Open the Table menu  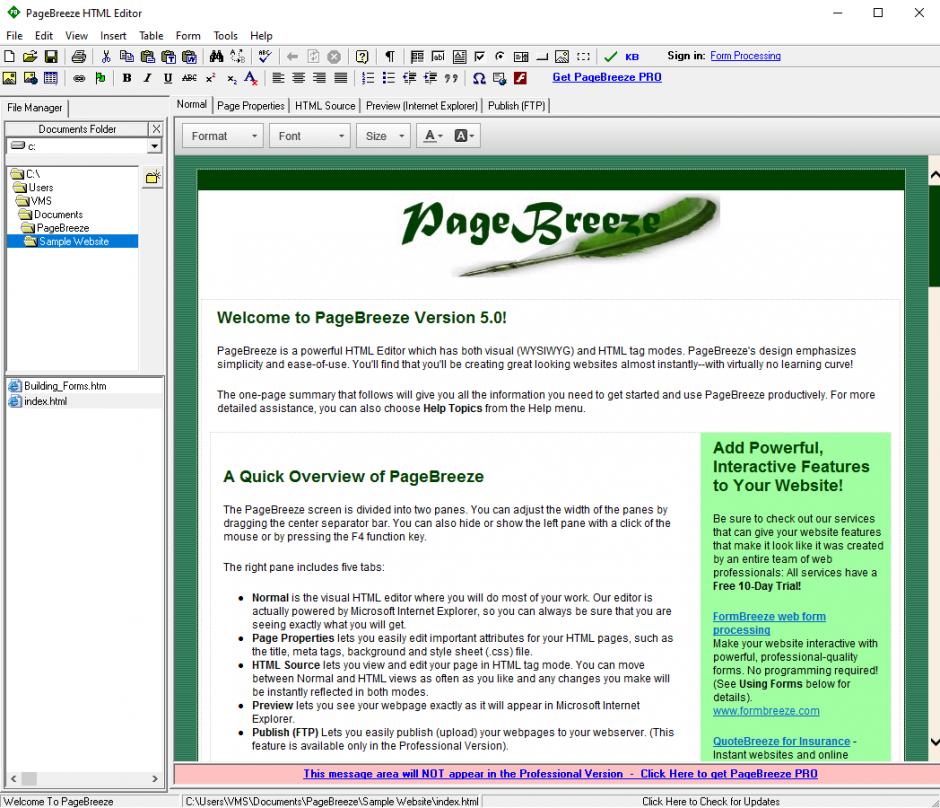coord(151,36)
